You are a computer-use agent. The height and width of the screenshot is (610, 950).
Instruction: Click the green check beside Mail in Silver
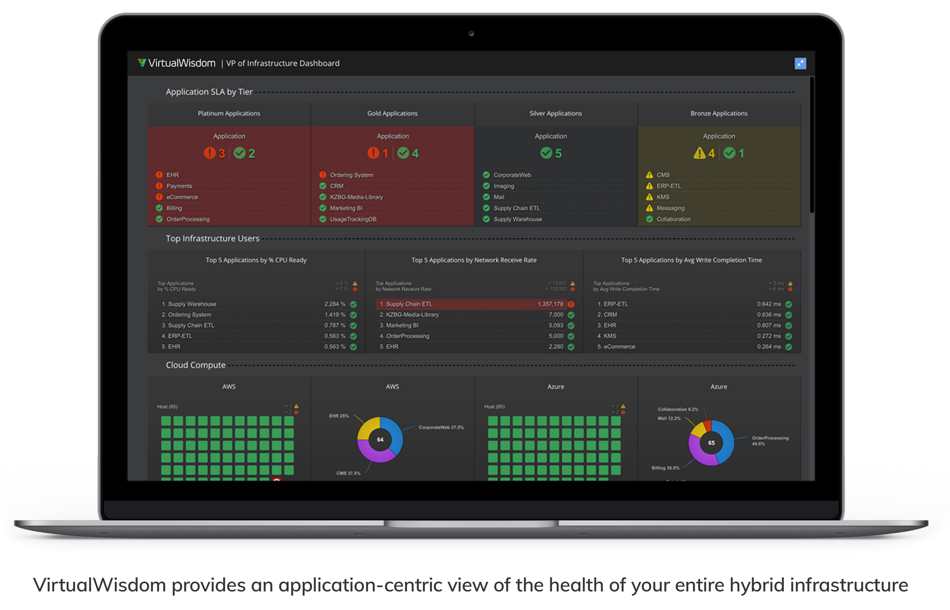tap(487, 197)
